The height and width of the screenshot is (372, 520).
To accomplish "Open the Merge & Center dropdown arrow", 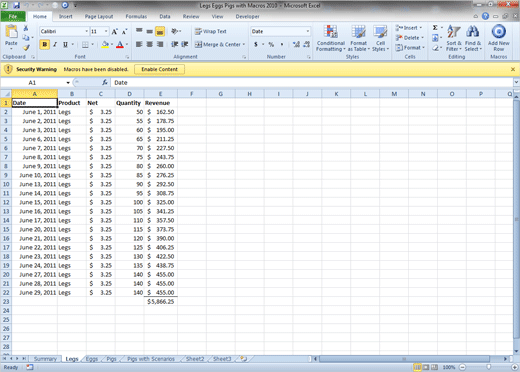I will tap(244, 44).
